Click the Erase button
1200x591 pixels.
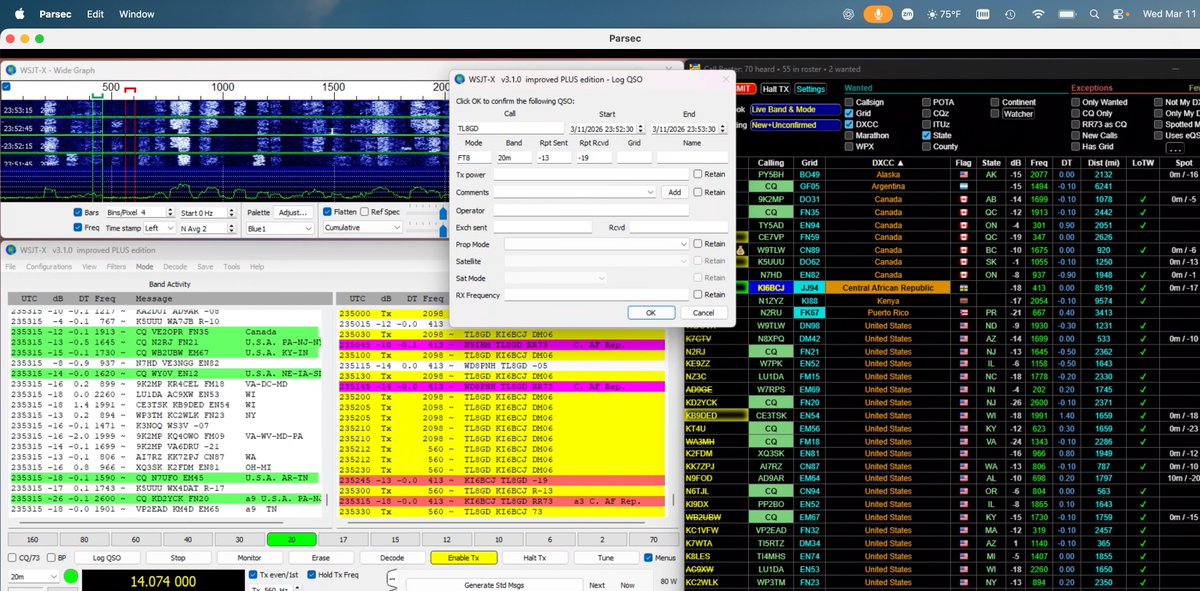(320, 558)
